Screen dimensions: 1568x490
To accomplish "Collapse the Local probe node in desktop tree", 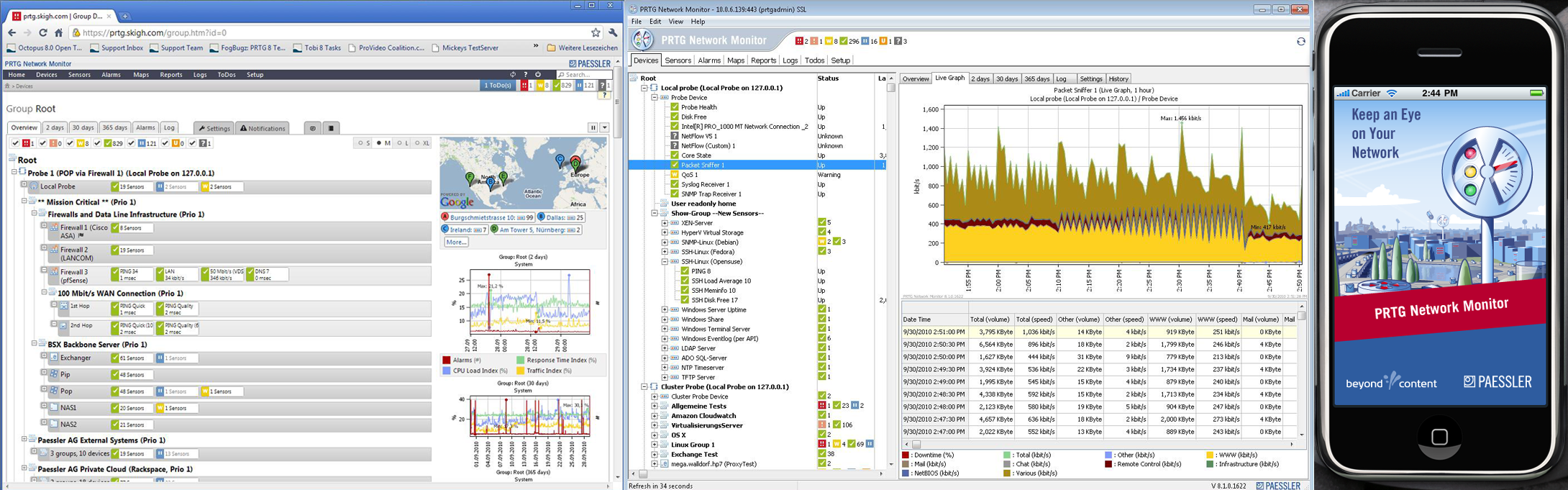I will click(644, 88).
